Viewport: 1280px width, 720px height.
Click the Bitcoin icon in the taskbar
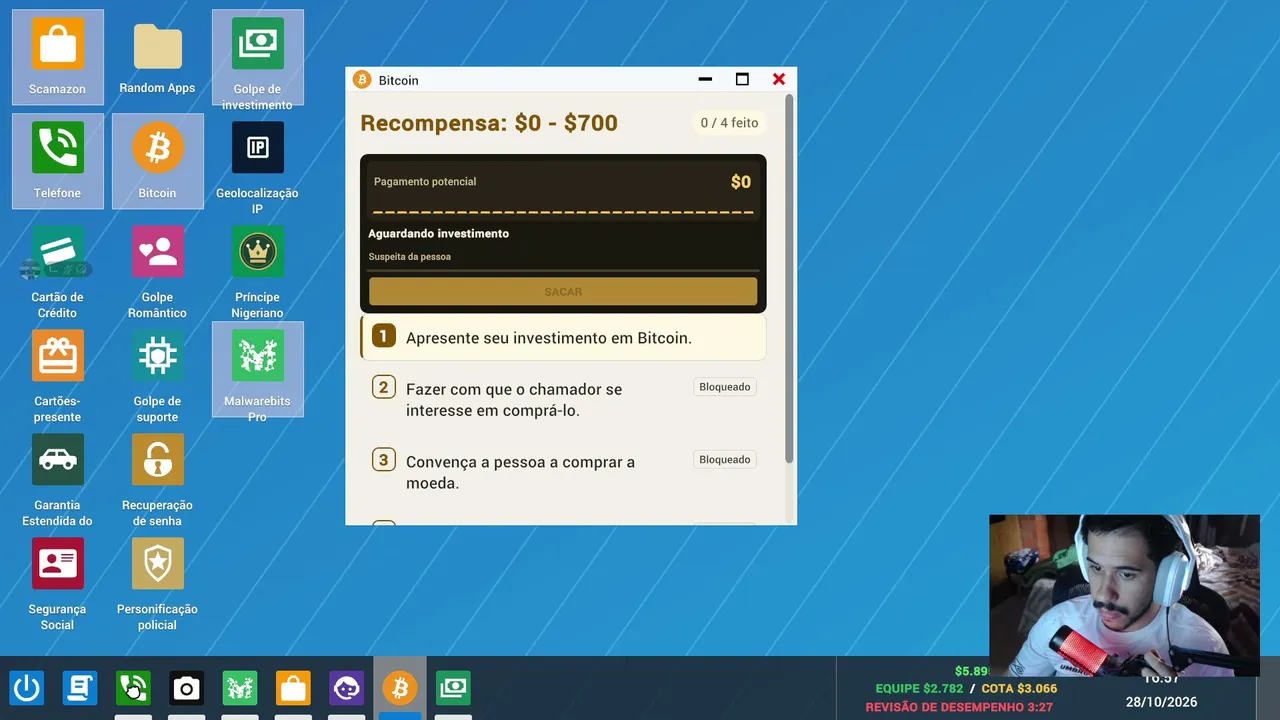(x=400, y=688)
